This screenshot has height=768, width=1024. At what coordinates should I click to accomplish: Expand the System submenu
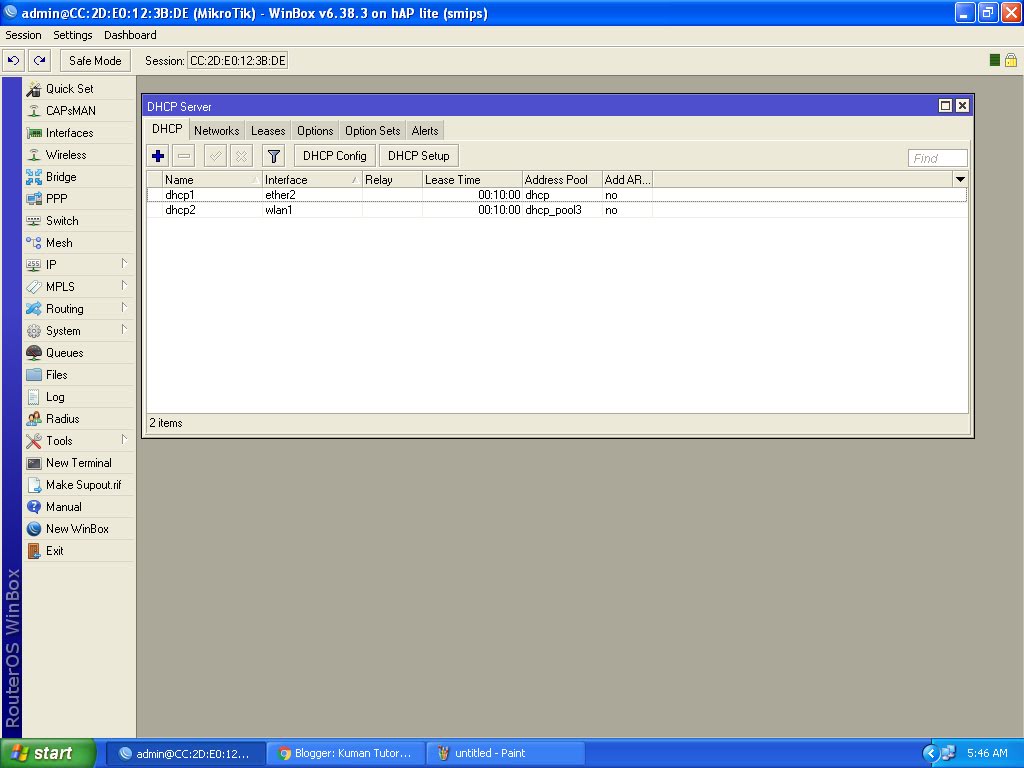[x=78, y=331]
